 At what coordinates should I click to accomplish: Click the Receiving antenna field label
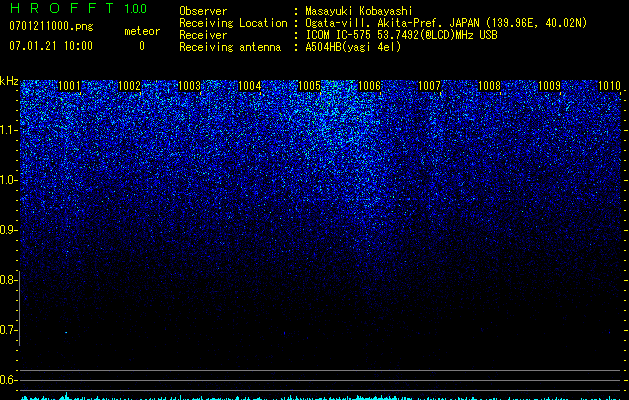[230, 47]
